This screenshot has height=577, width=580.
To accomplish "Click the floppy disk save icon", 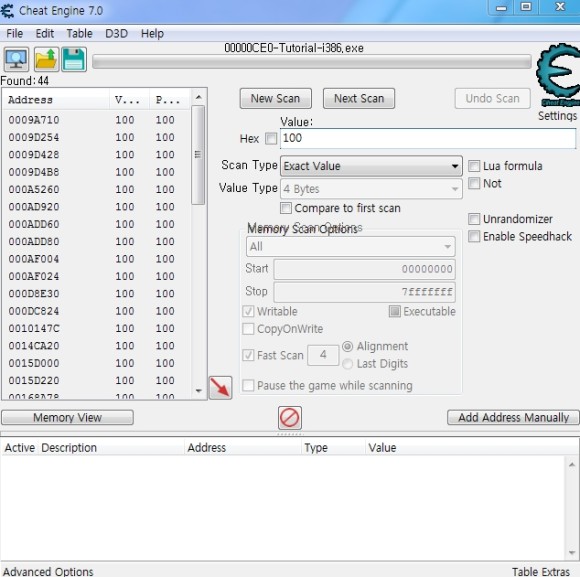I will point(74,59).
